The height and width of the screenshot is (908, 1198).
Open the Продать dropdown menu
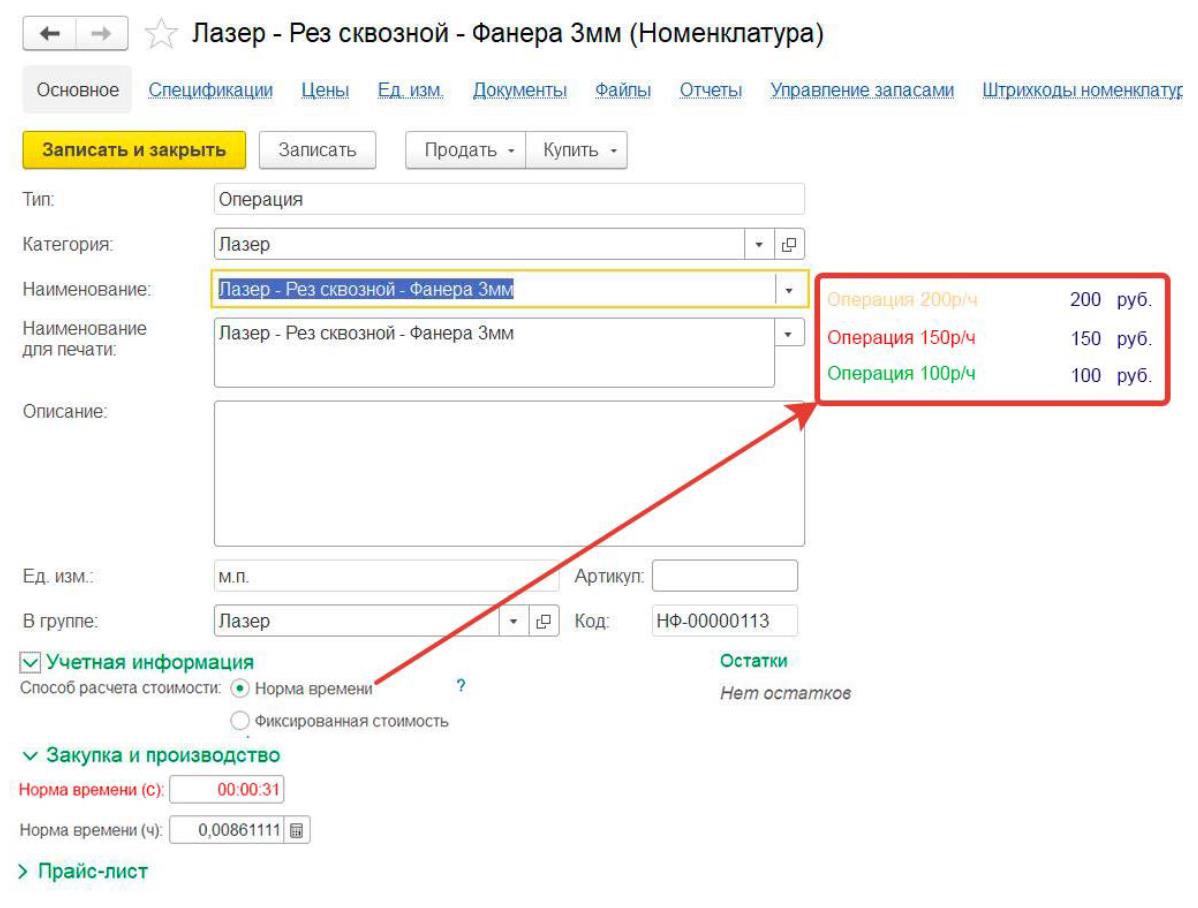point(466,150)
